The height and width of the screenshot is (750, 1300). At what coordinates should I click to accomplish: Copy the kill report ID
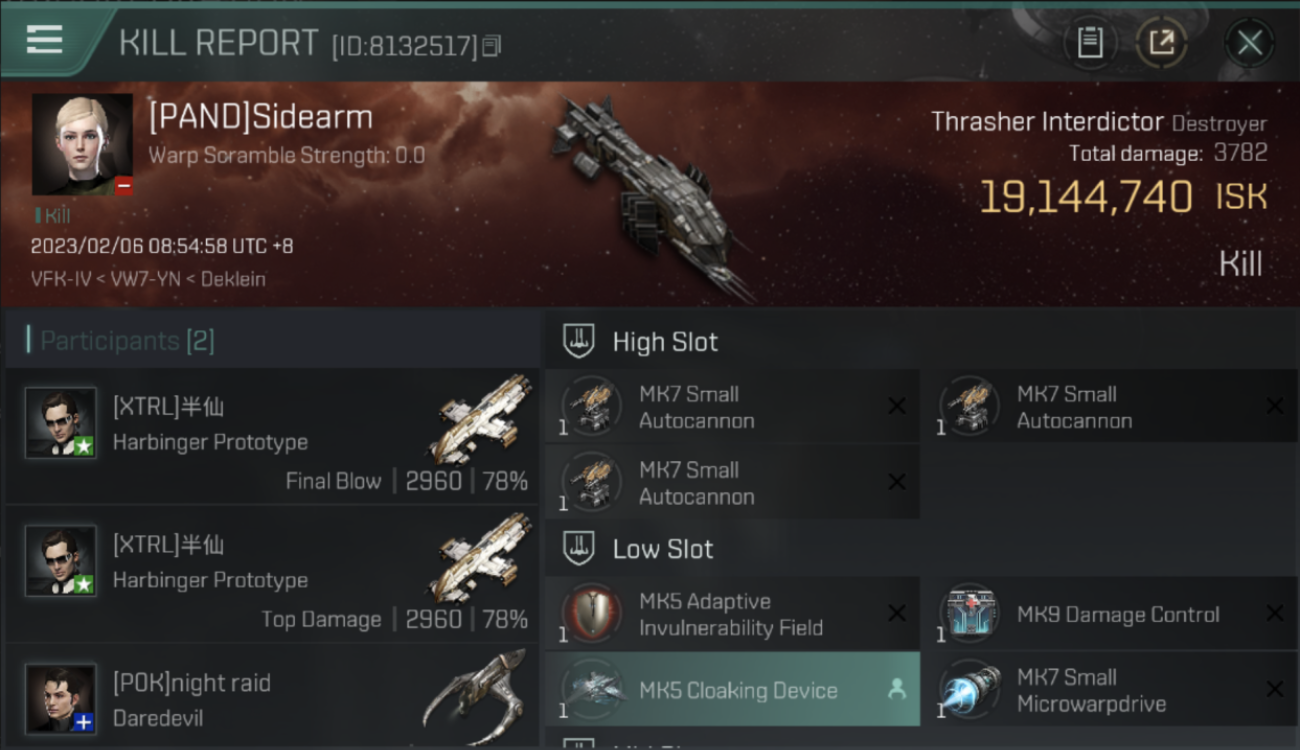coord(491,46)
